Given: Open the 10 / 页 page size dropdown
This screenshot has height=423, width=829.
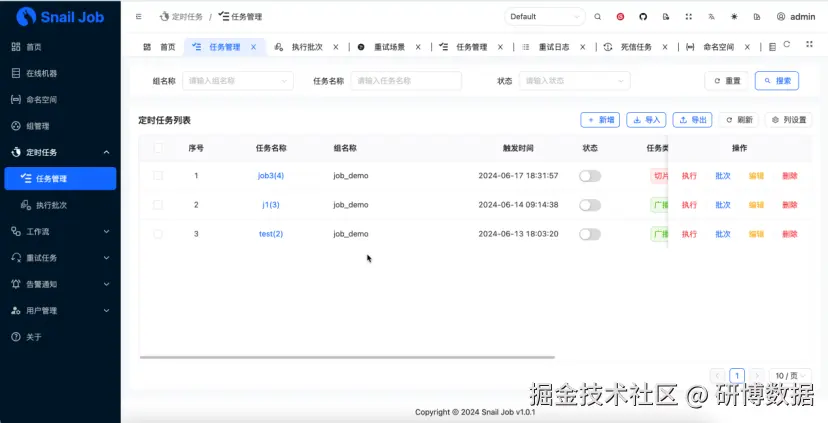Looking at the screenshot, I should pyautogui.click(x=790, y=375).
